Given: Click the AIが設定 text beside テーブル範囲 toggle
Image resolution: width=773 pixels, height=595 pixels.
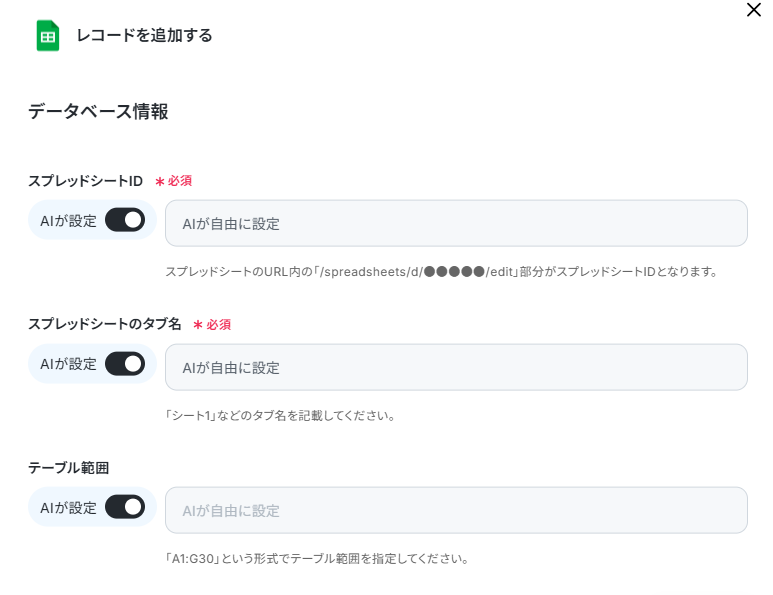Looking at the screenshot, I should coord(68,508).
